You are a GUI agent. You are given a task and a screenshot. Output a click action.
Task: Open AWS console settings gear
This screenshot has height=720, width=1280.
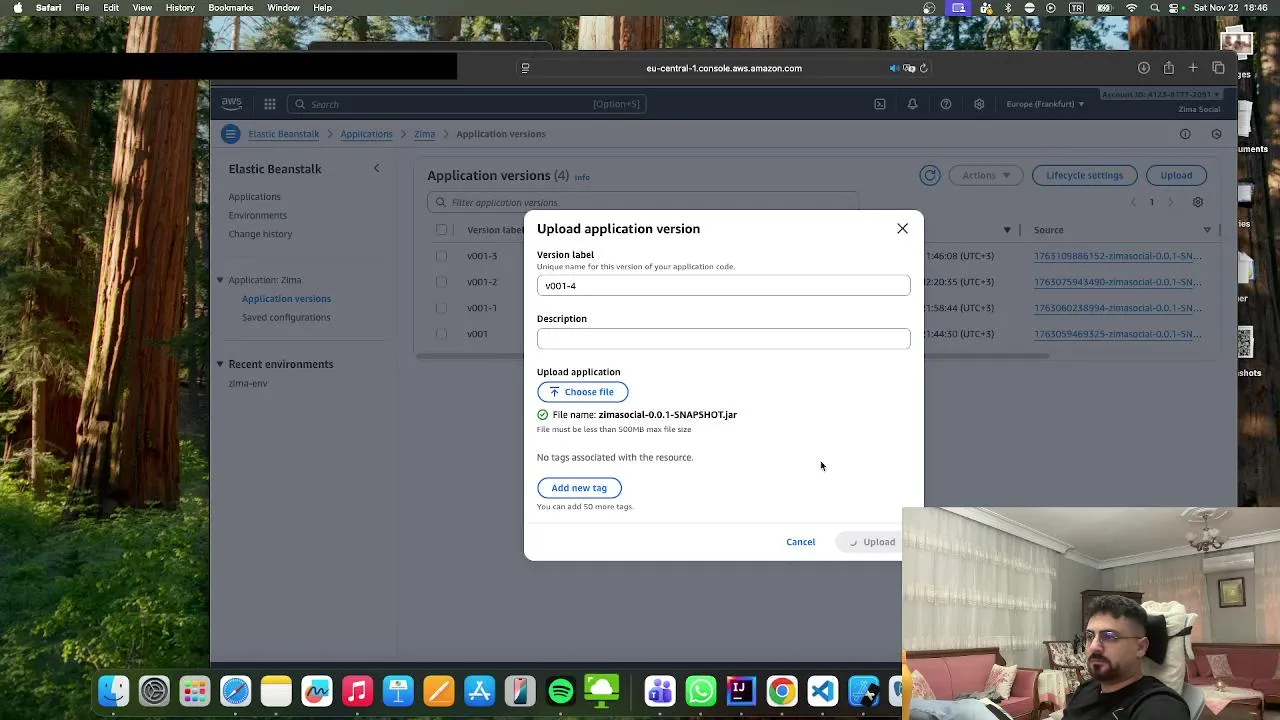[979, 104]
